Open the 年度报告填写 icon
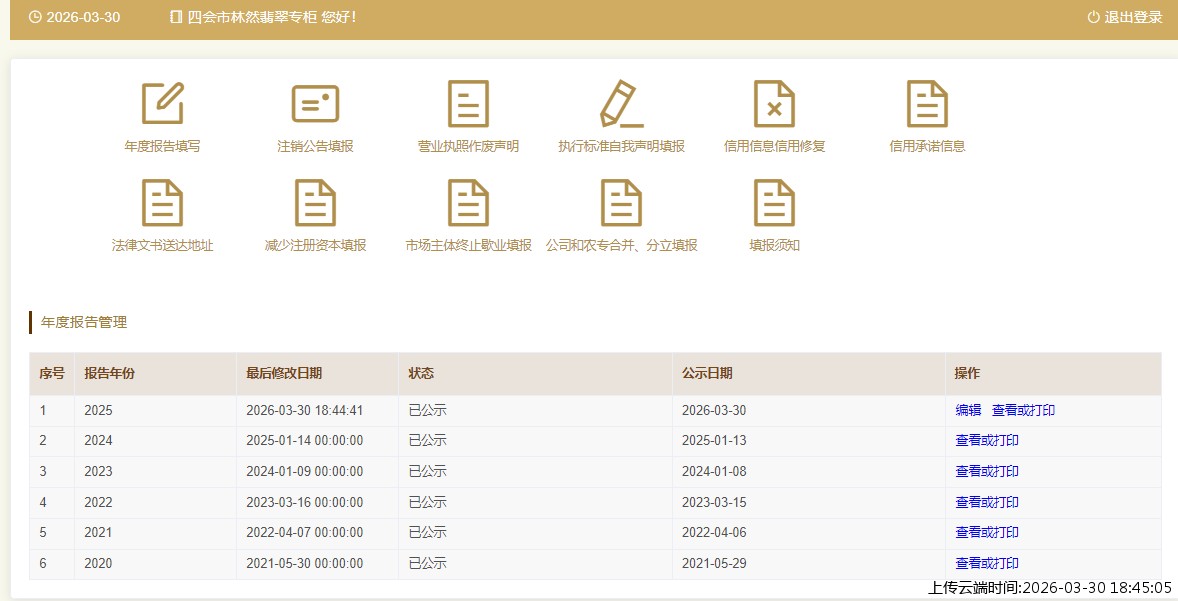 (x=162, y=104)
